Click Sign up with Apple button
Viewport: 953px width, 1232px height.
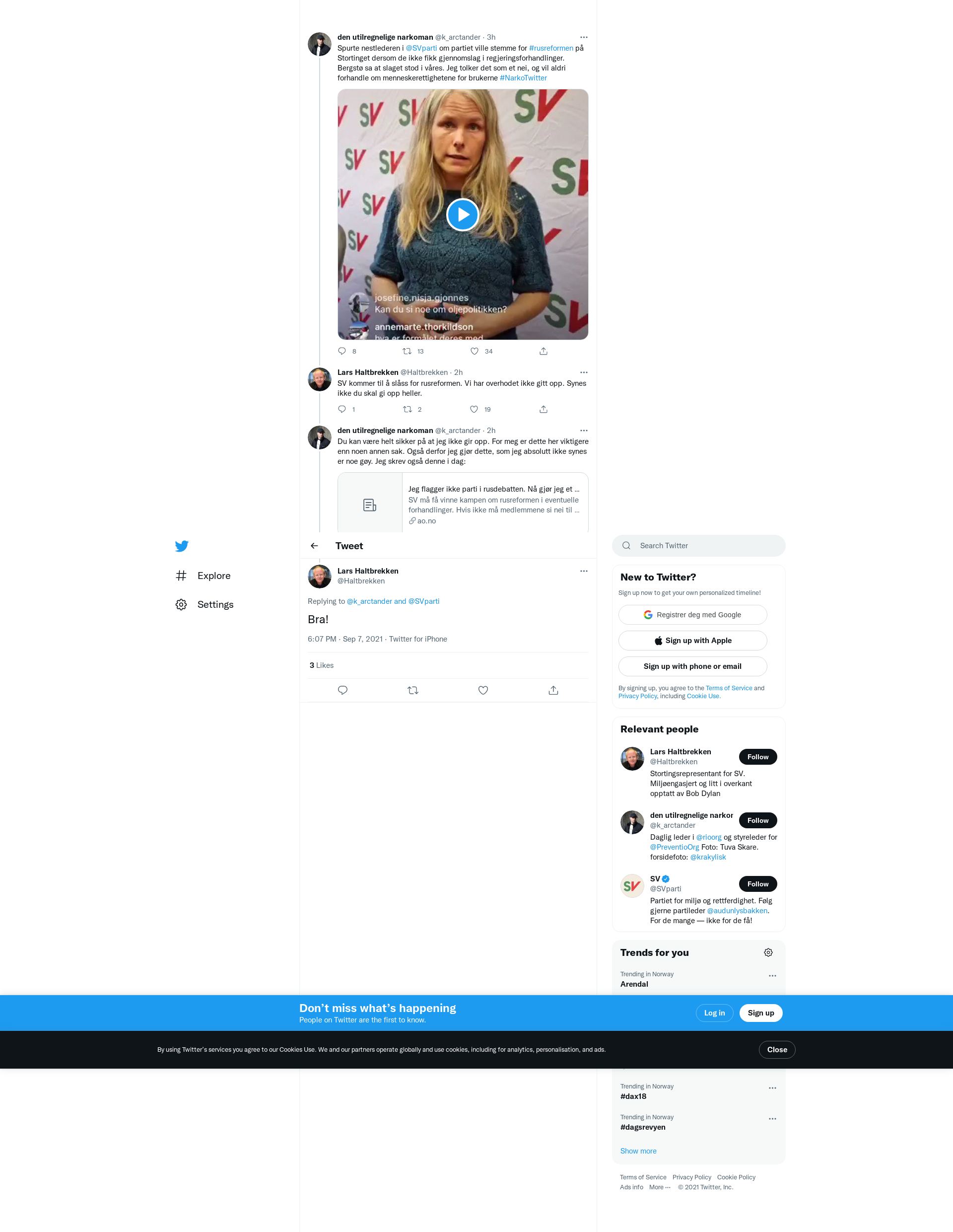tap(692, 641)
